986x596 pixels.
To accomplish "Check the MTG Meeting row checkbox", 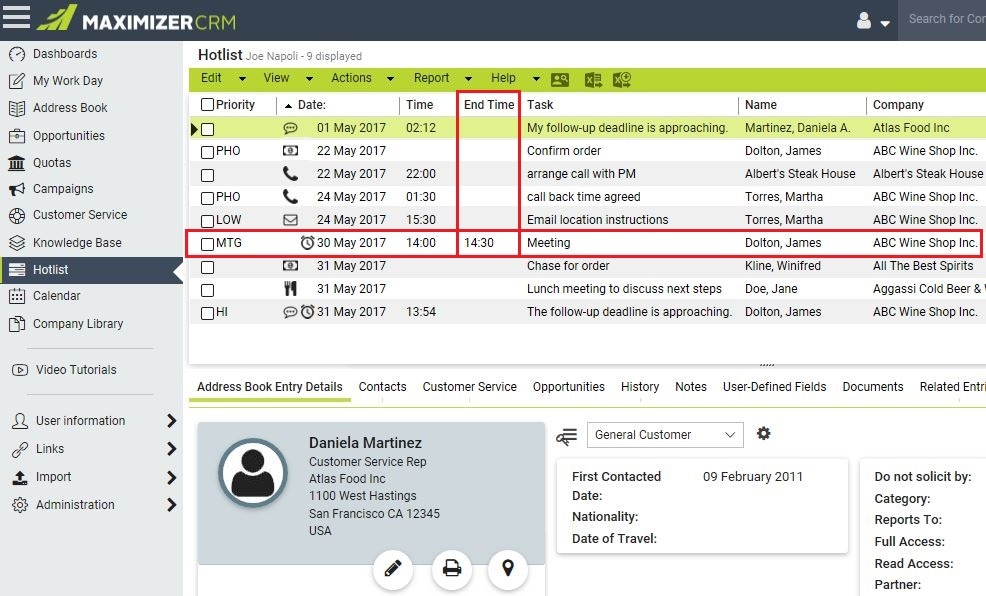I will [x=208, y=244].
